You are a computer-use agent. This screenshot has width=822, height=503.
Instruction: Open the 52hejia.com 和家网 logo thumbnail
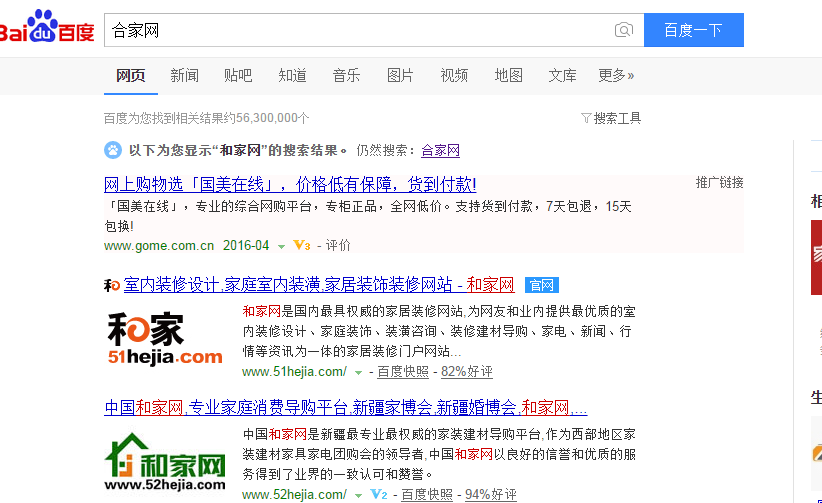165,462
